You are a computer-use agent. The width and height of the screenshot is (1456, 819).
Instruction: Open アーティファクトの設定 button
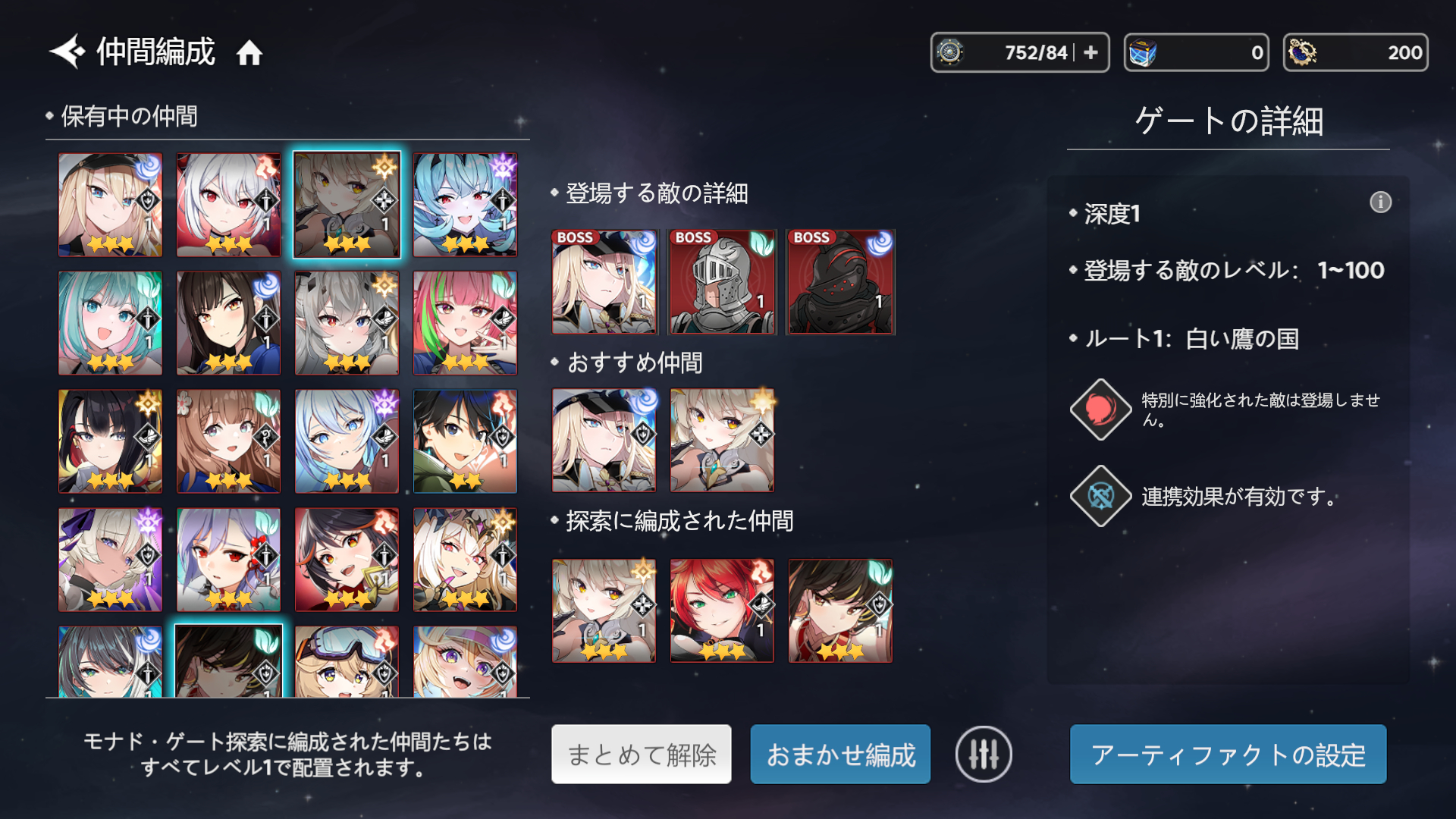coord(1228,754)
